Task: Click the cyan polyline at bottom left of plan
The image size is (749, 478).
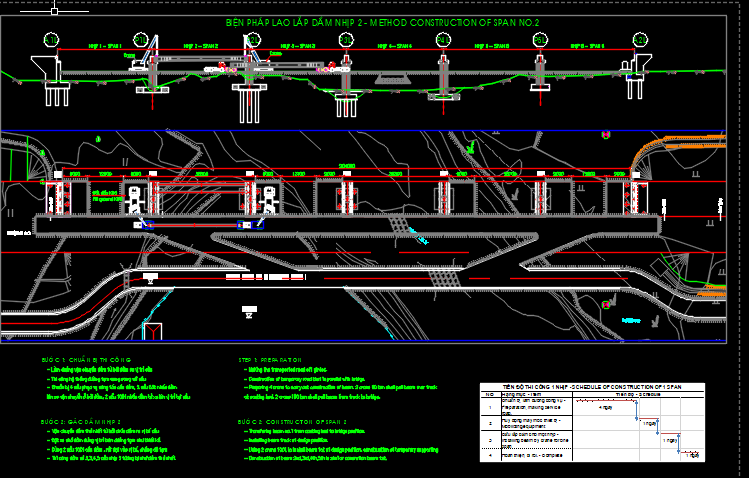Action: [x=150, y=328]
